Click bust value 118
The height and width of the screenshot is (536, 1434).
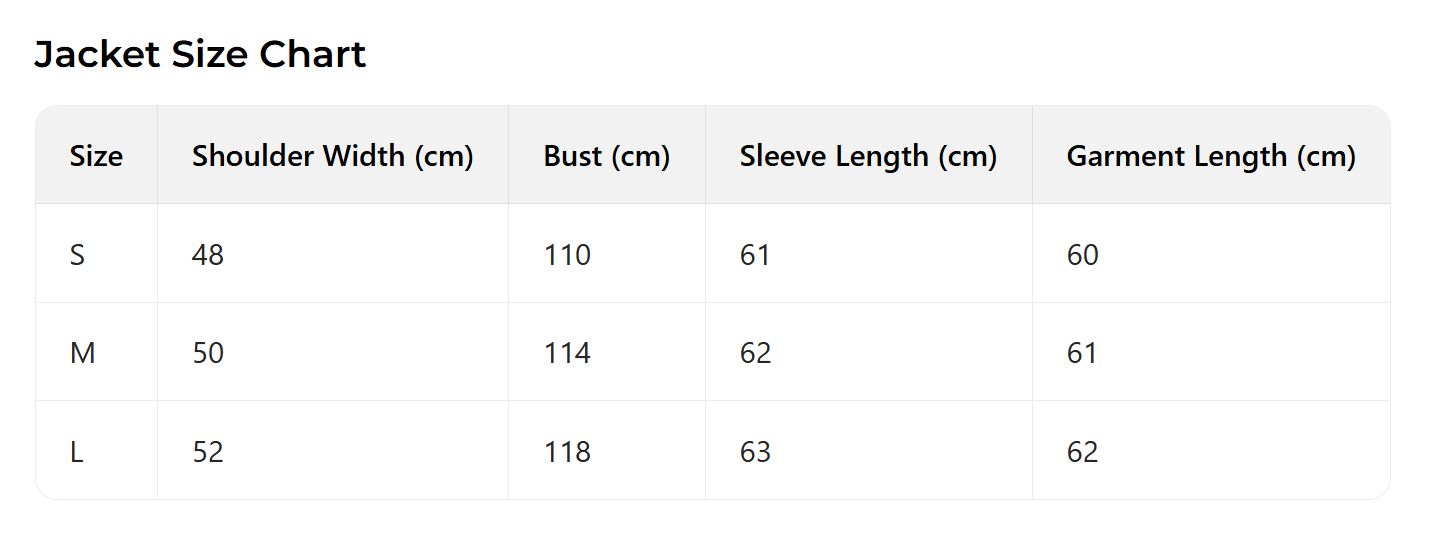click(x=567, y=452)
